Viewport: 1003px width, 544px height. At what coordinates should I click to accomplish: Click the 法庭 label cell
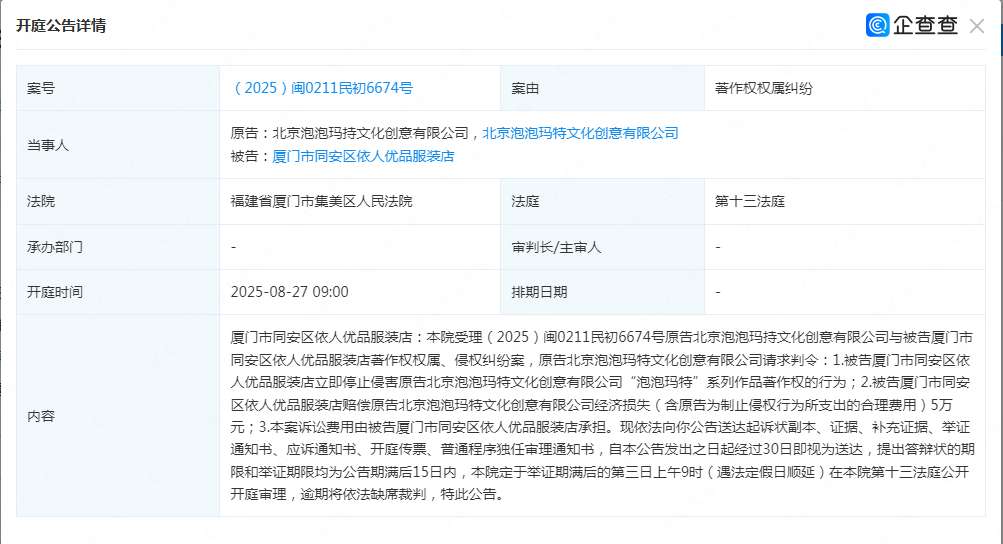pos(602,202)
